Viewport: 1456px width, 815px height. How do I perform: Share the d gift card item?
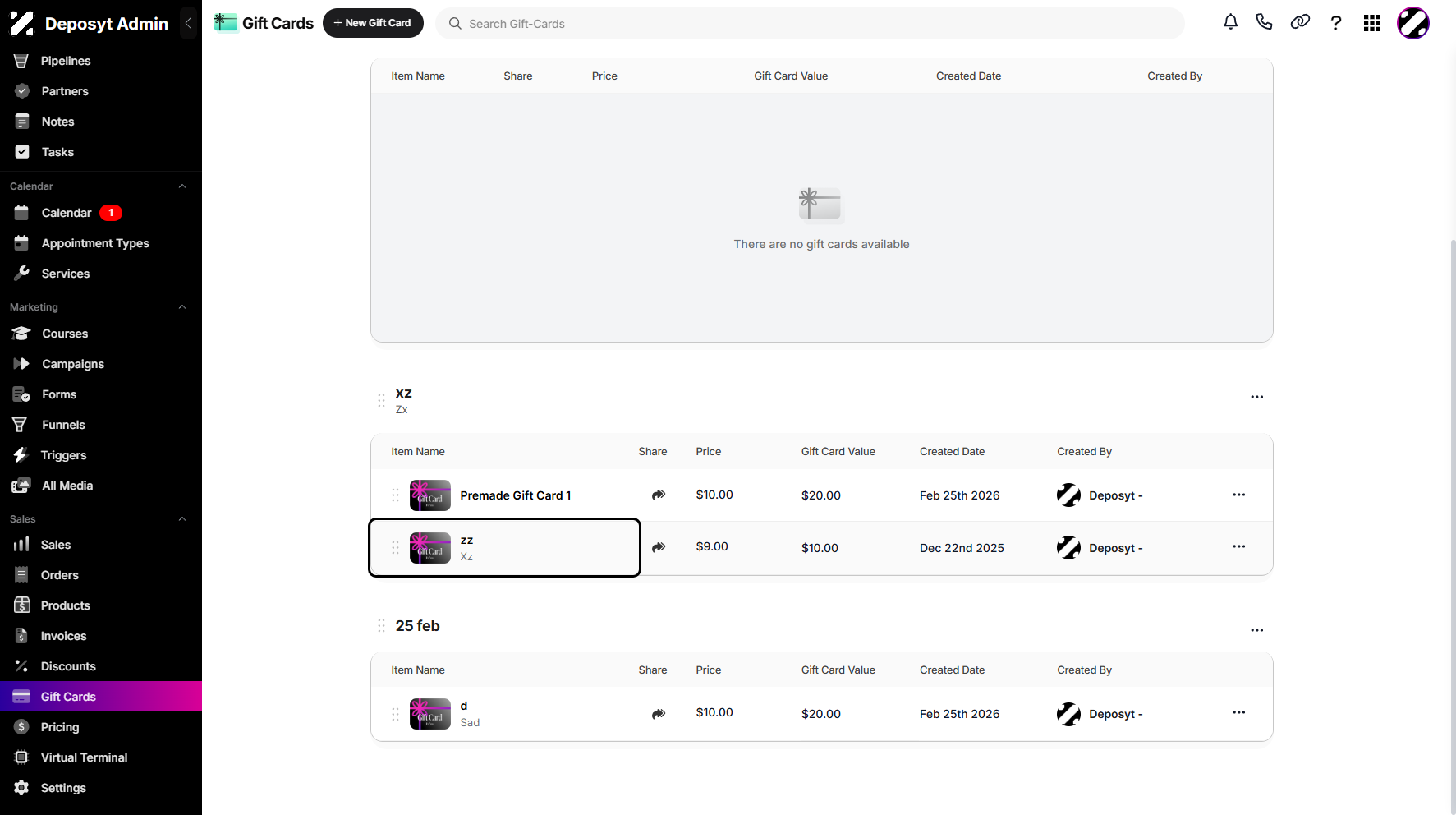click(659, 714)
